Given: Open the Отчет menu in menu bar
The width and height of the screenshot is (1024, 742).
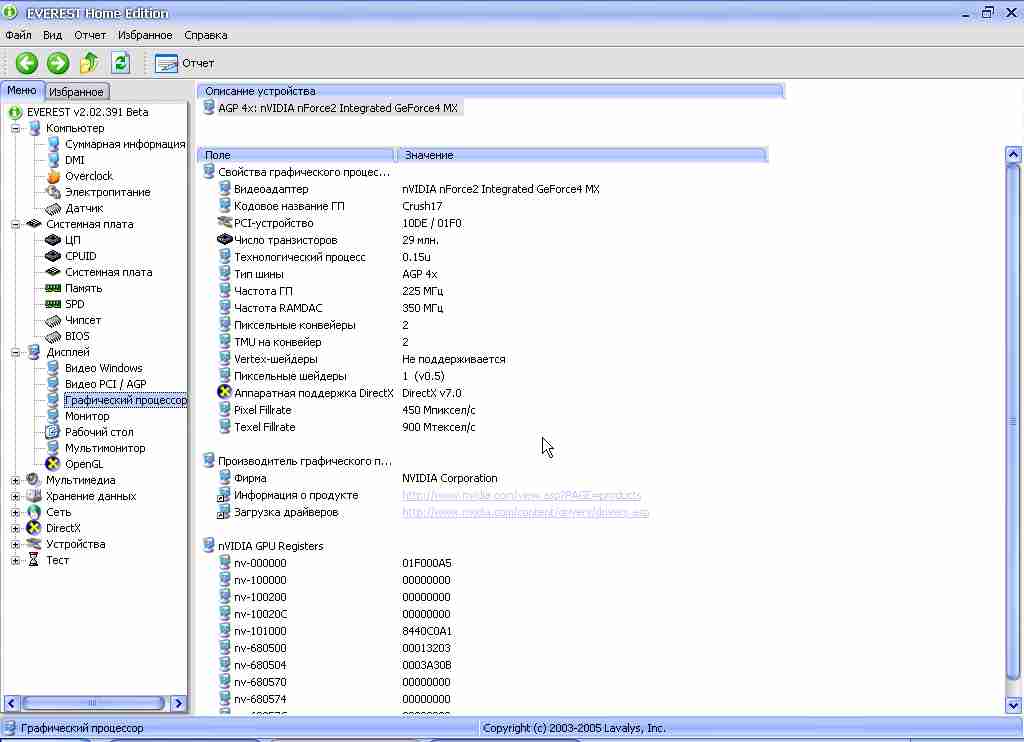Looking at the screenshot, I should click(89, 35).
